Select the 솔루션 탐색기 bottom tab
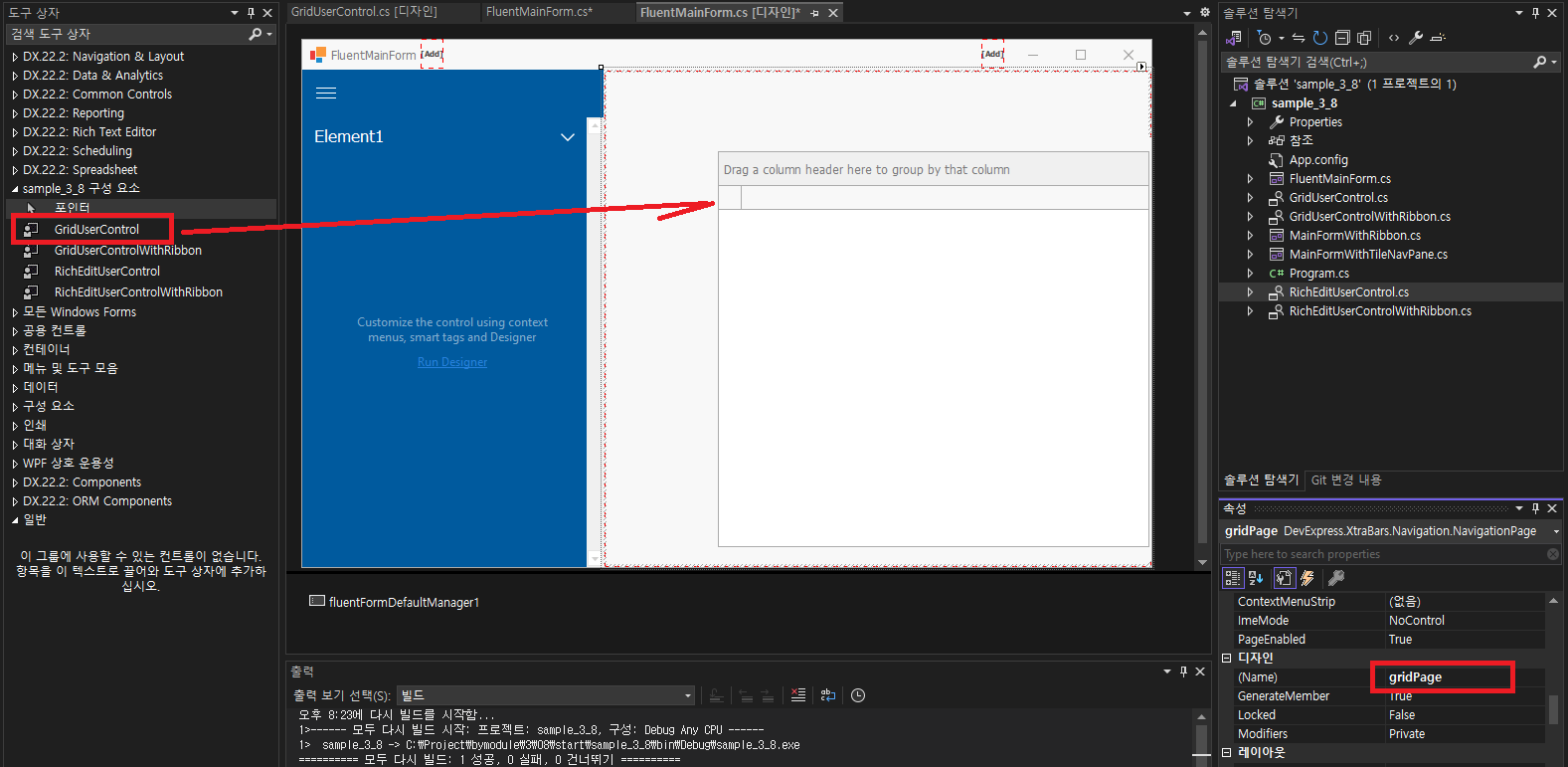 tap(1261, 479)
